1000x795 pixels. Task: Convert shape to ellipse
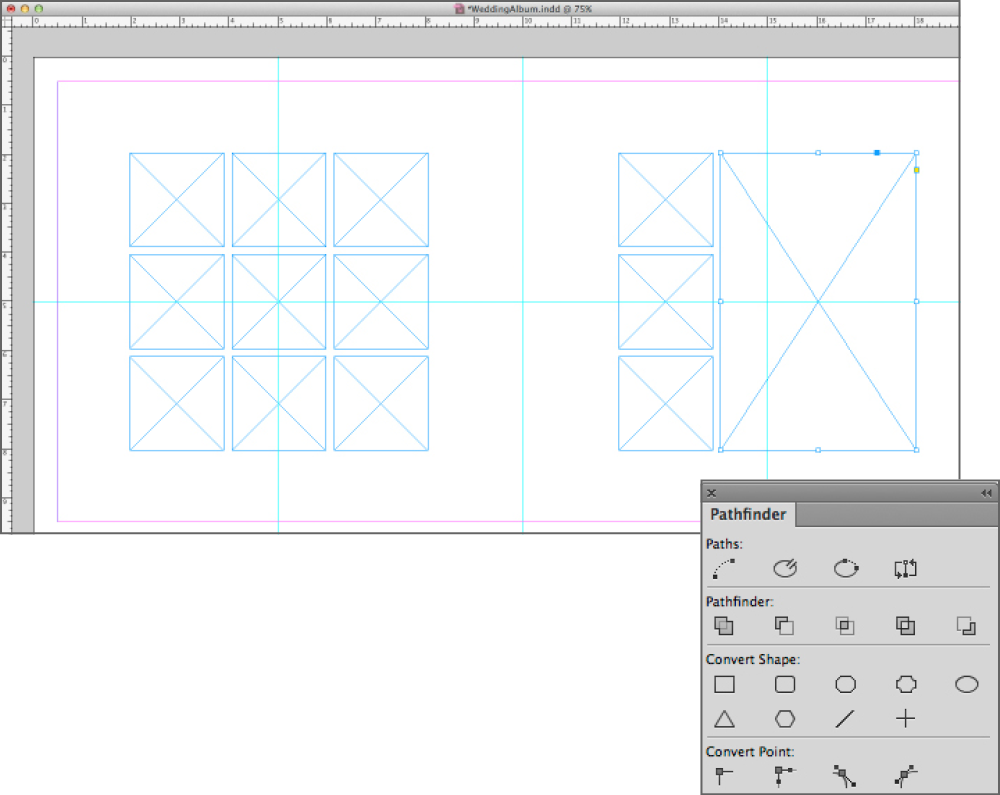[967, 684]
